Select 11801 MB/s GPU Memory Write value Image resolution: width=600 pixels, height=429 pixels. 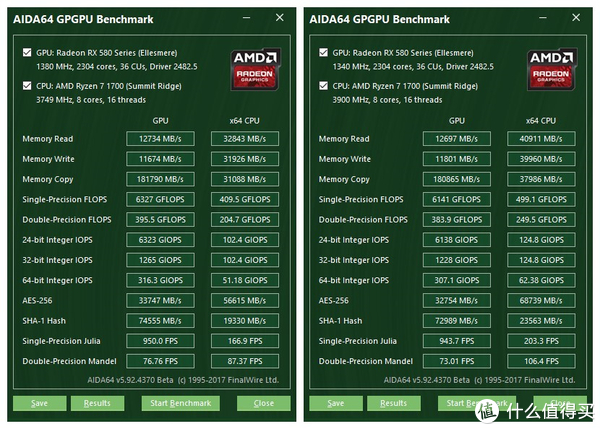[457, 159]
